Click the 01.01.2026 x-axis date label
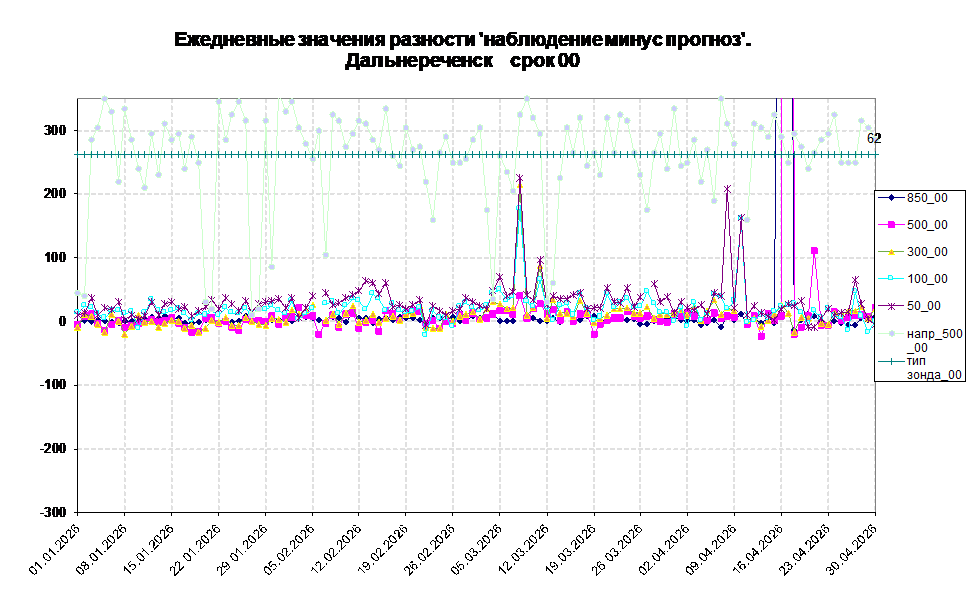 click(x=56, y=549)
